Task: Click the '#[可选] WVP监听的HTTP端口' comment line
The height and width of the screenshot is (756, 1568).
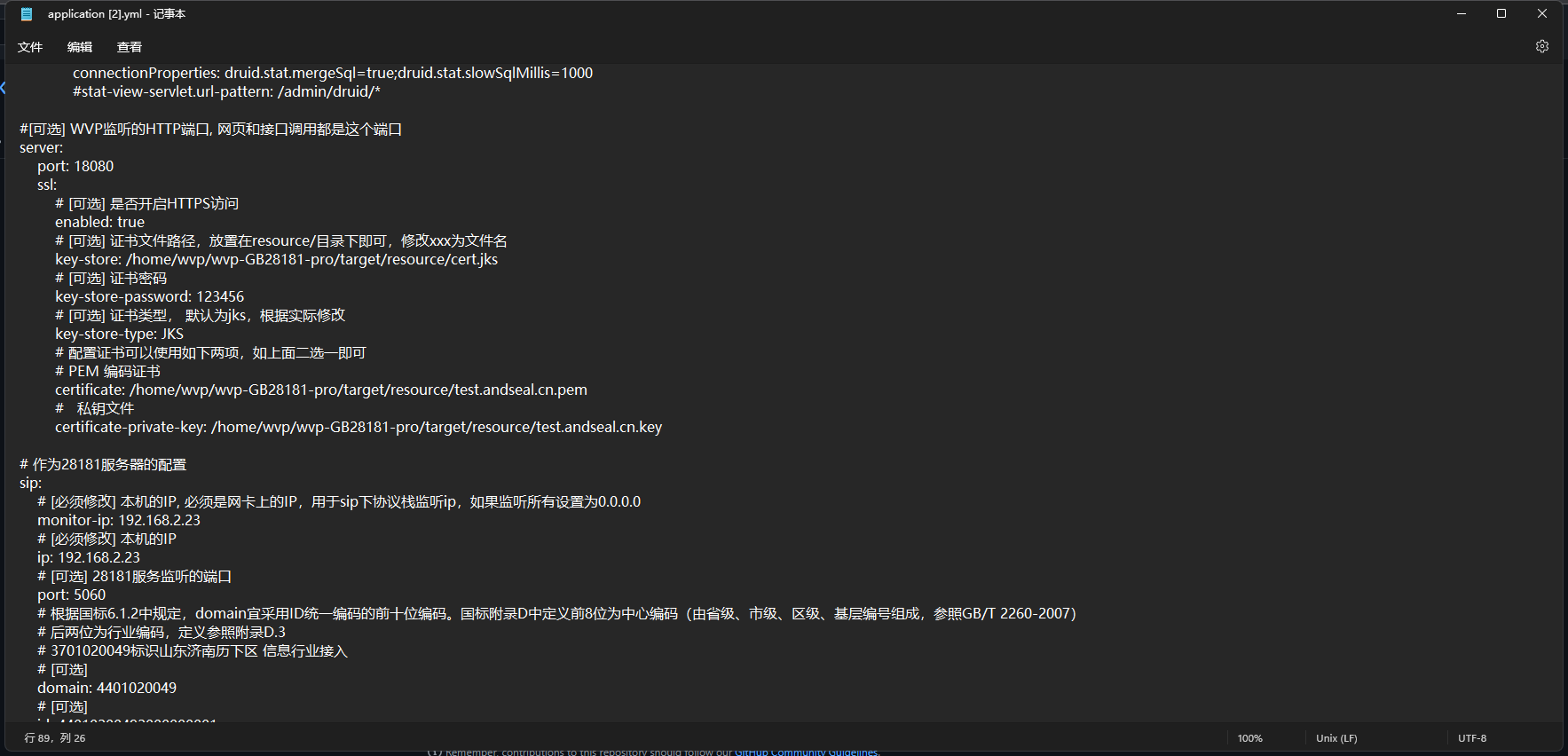Action: pyautogui.click(x=210, y=129)
